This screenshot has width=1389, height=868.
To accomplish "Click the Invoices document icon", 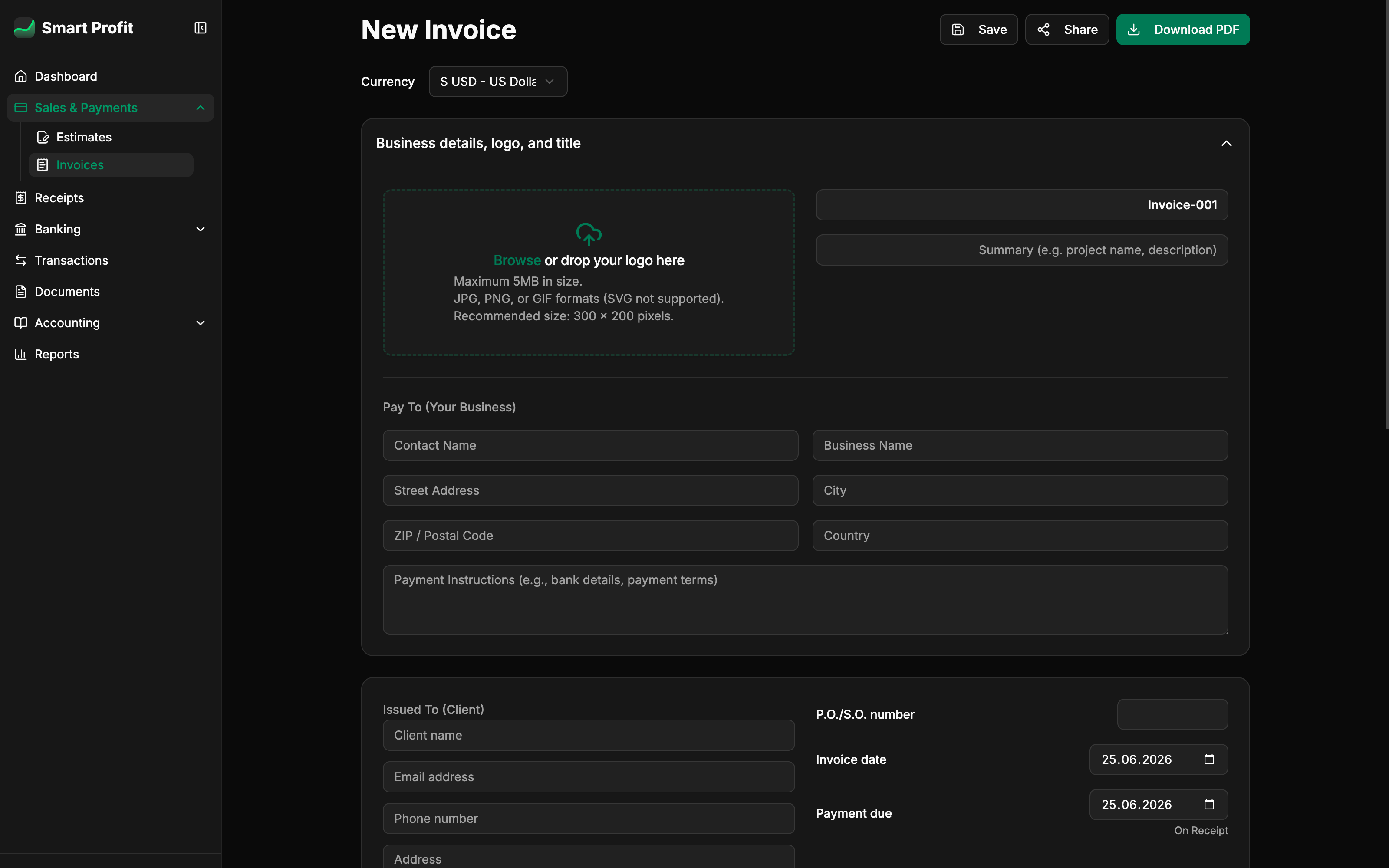I will click(43, 165).
